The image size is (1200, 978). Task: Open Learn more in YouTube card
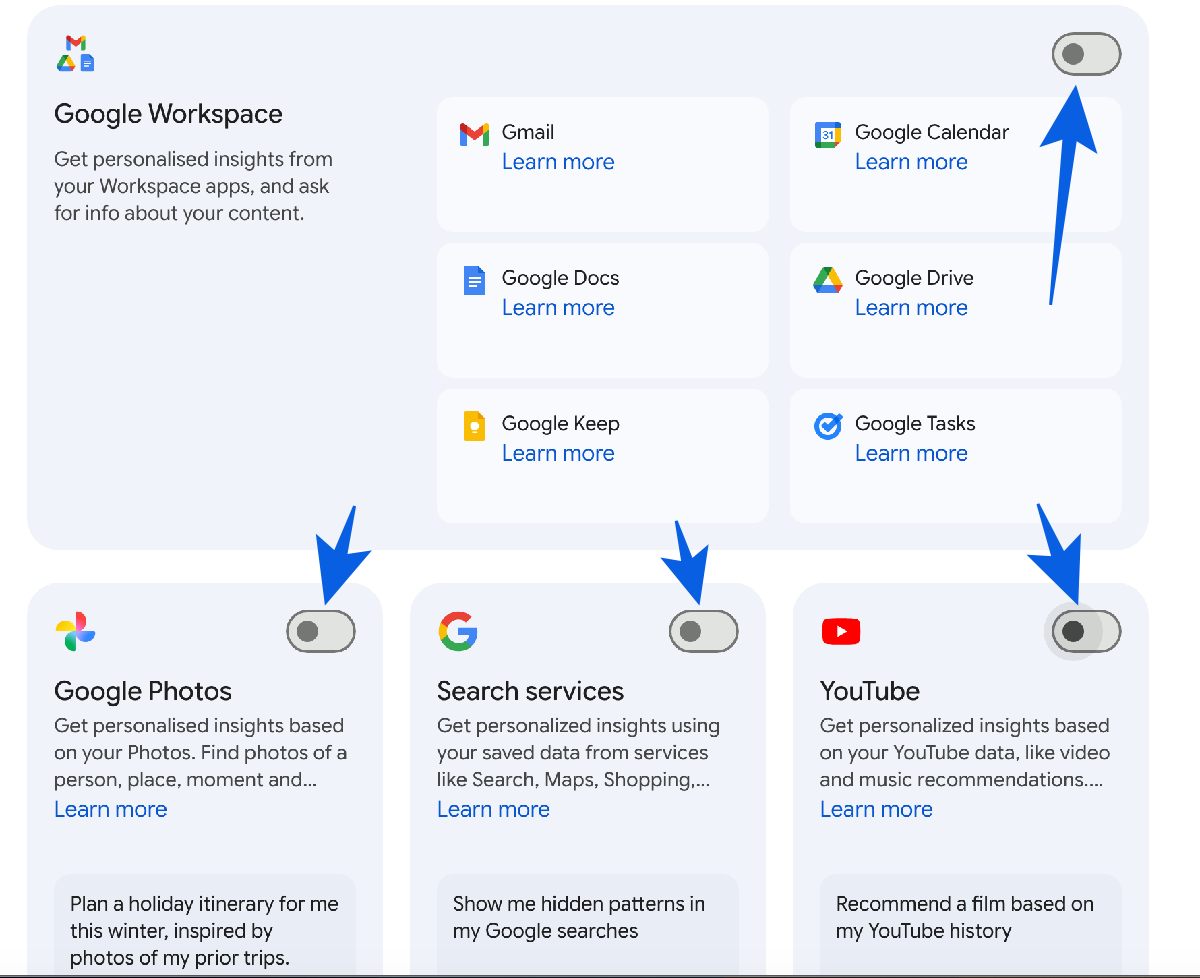pos(876,809)
